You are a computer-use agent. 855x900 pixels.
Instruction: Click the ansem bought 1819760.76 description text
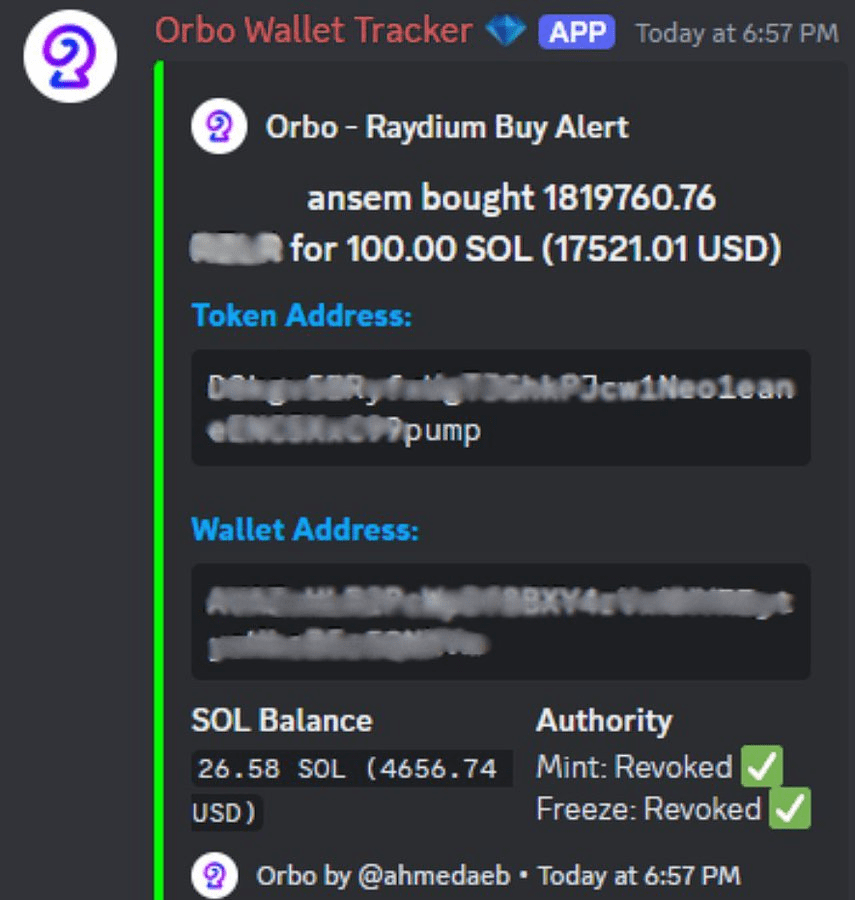(511, 198)
